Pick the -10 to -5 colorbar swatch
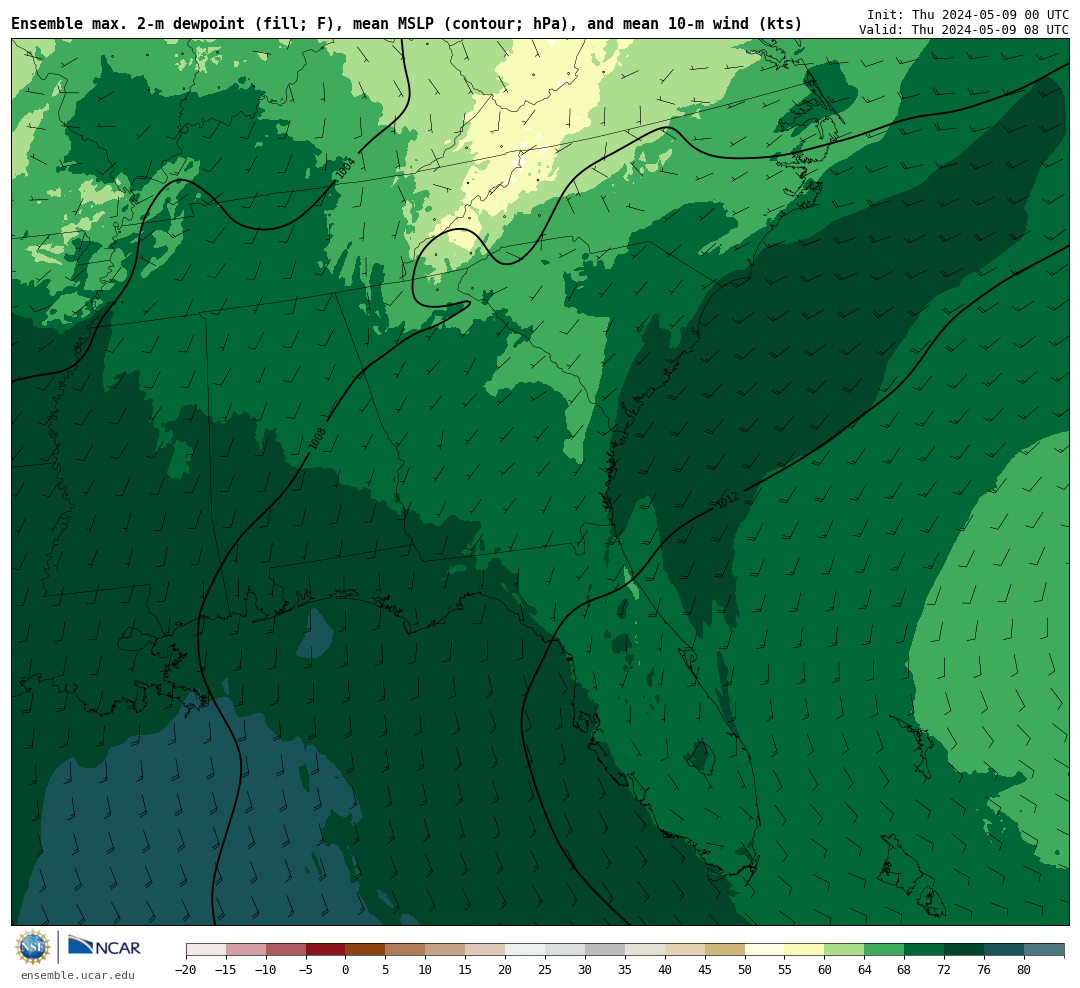The image size is (1080, 988). pos(286,950)
